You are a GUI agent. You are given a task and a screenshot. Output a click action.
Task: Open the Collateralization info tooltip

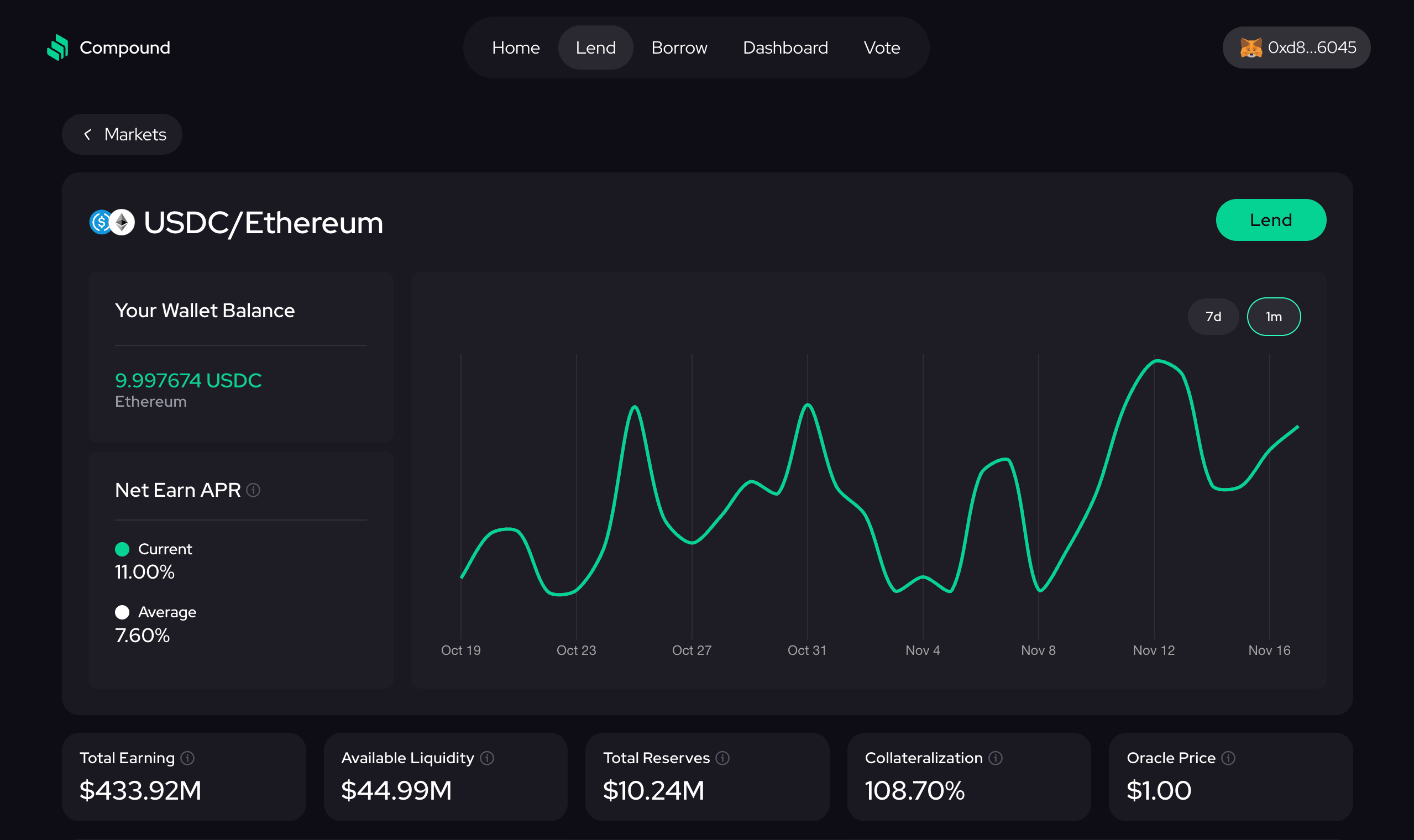point(995,758)
